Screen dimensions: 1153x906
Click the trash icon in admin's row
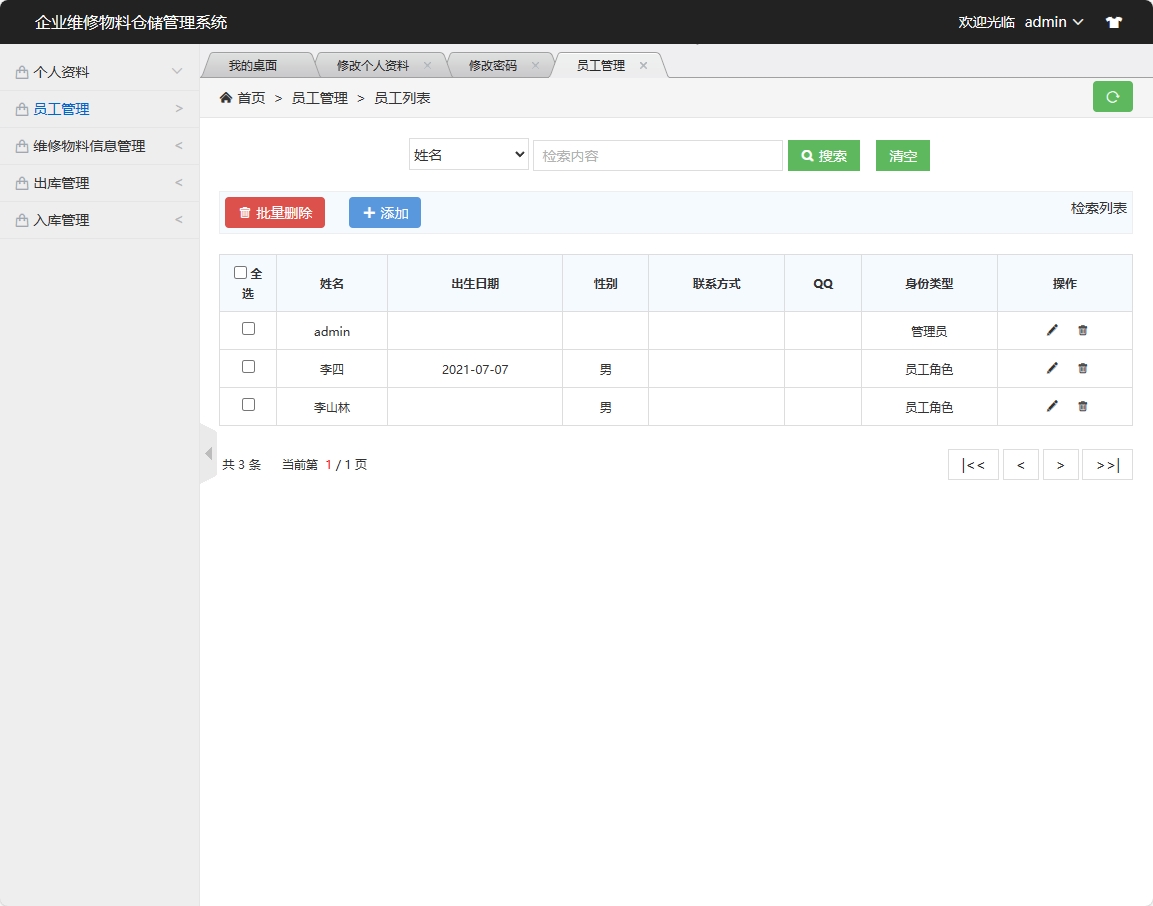click(1082, 329)
